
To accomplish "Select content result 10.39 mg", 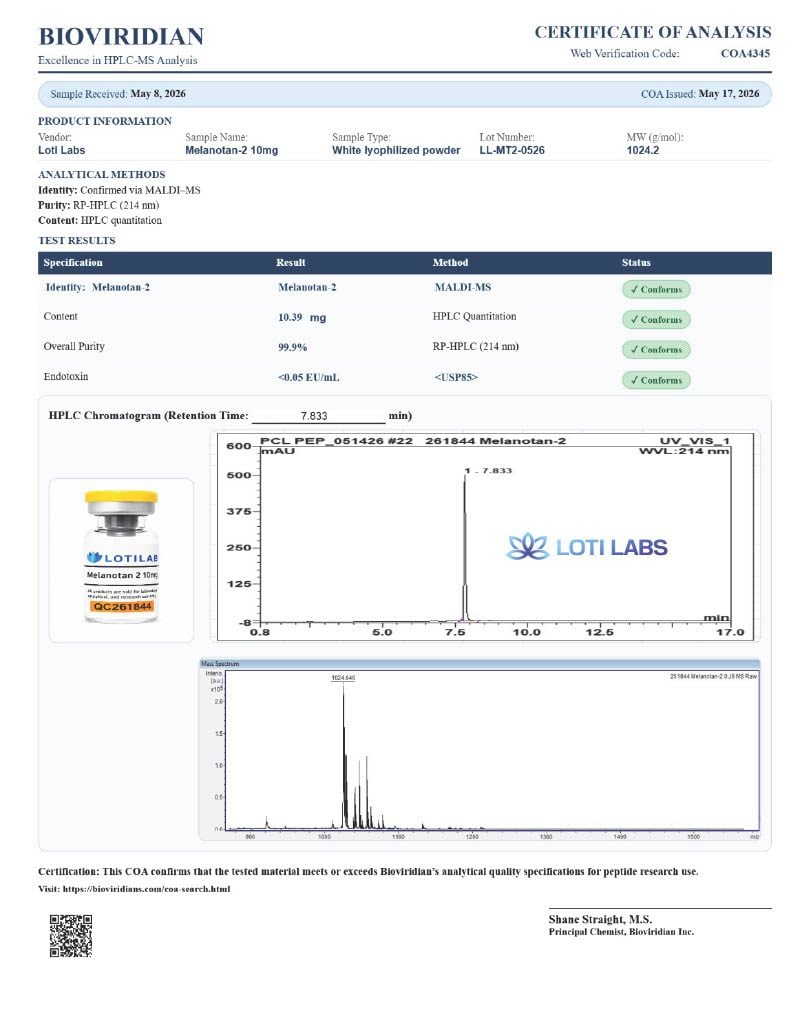I will pyautogui.click(x=302, y=317).
